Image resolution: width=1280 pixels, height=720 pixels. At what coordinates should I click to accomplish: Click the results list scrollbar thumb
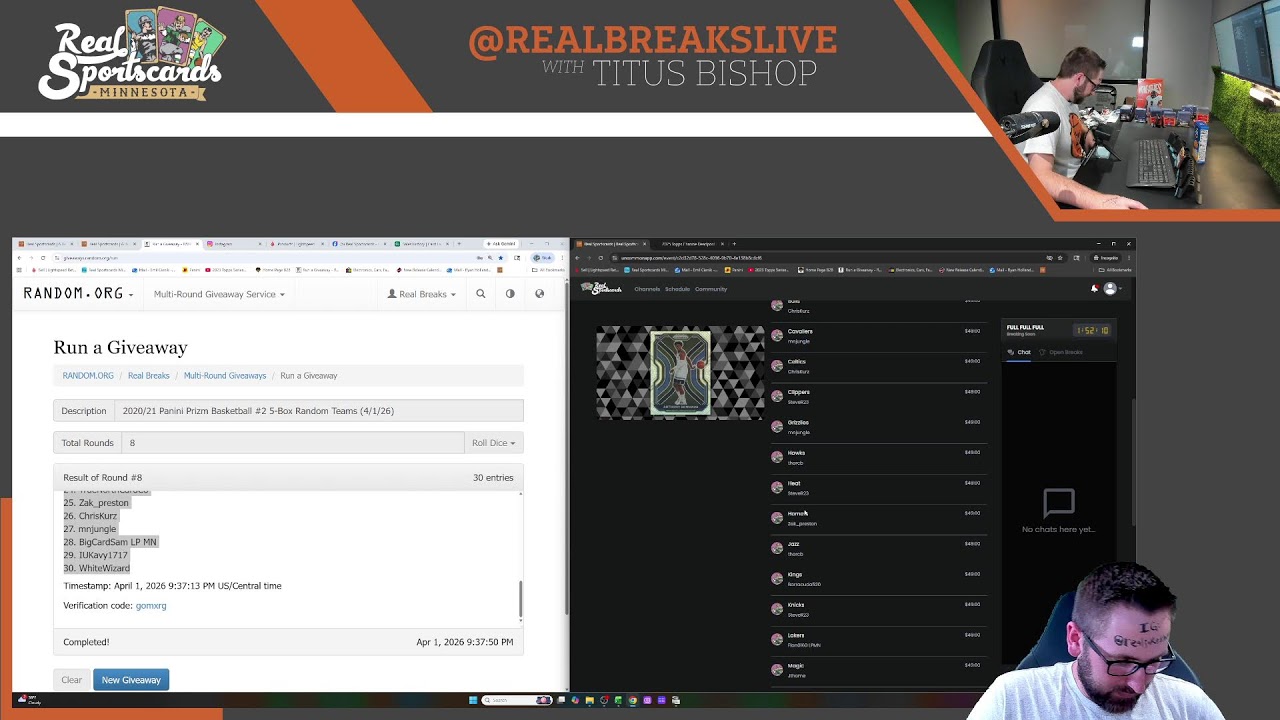pos(520,598)
